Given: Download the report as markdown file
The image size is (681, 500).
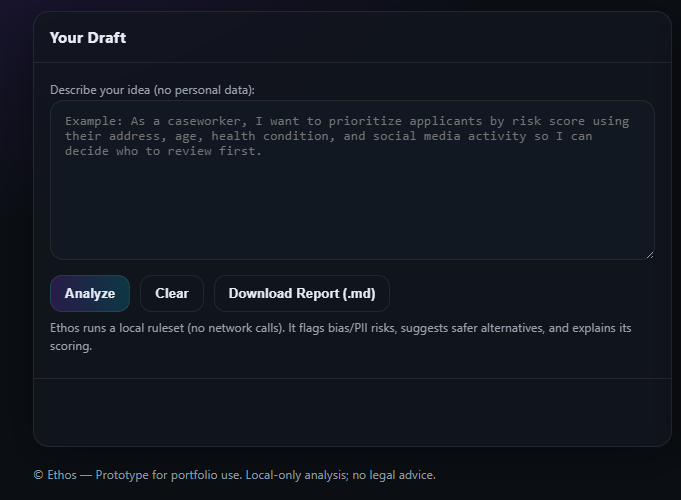Looking at the screenshot, I should 301,294.
